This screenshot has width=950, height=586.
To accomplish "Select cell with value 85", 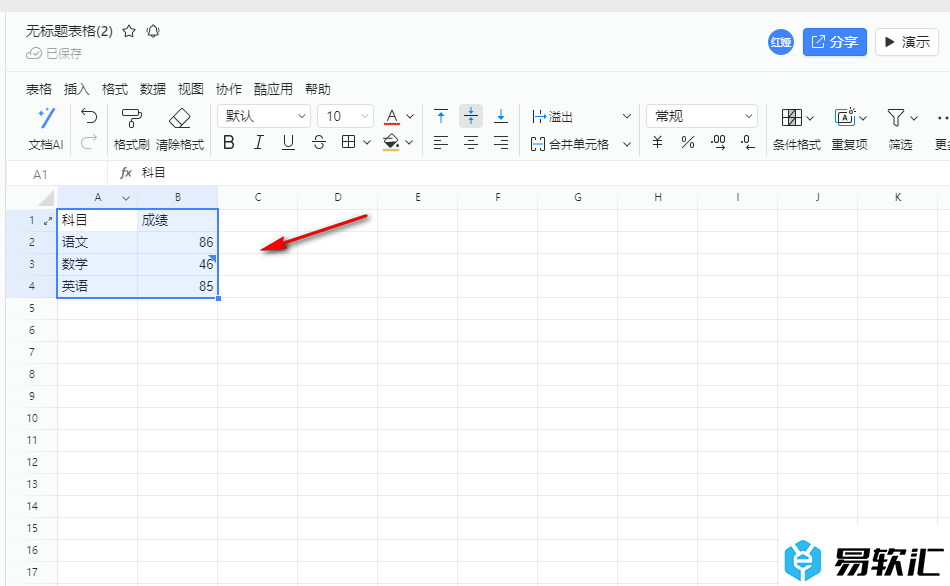I will pyautogui.click(x=178, y=286).
